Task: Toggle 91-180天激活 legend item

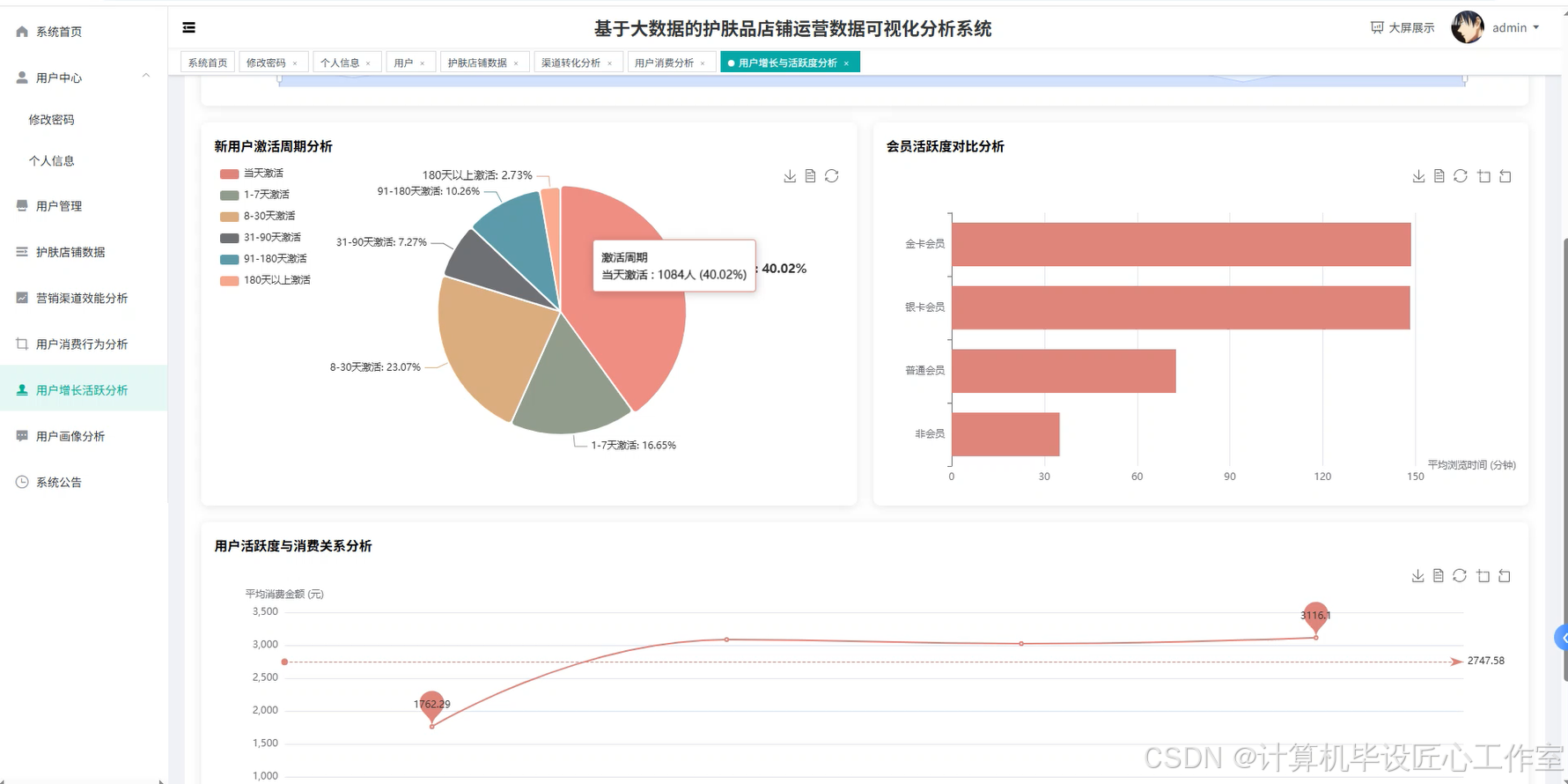Action: pos(264,259)
